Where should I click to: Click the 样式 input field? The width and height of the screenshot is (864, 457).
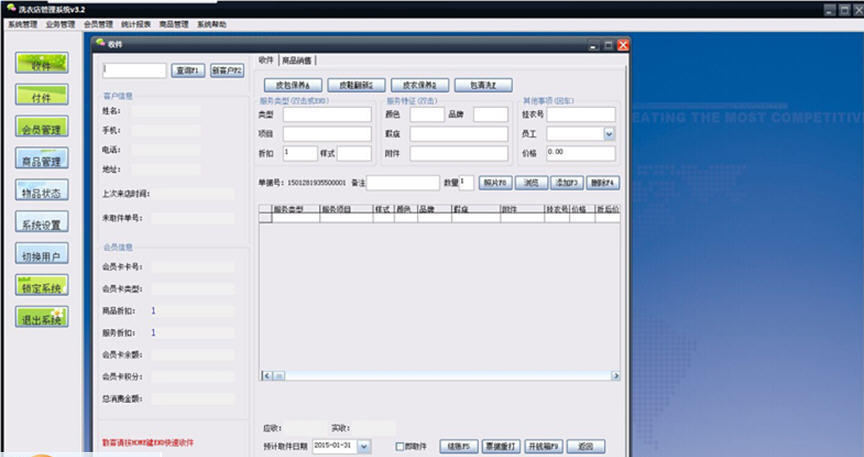pos(354,153)
